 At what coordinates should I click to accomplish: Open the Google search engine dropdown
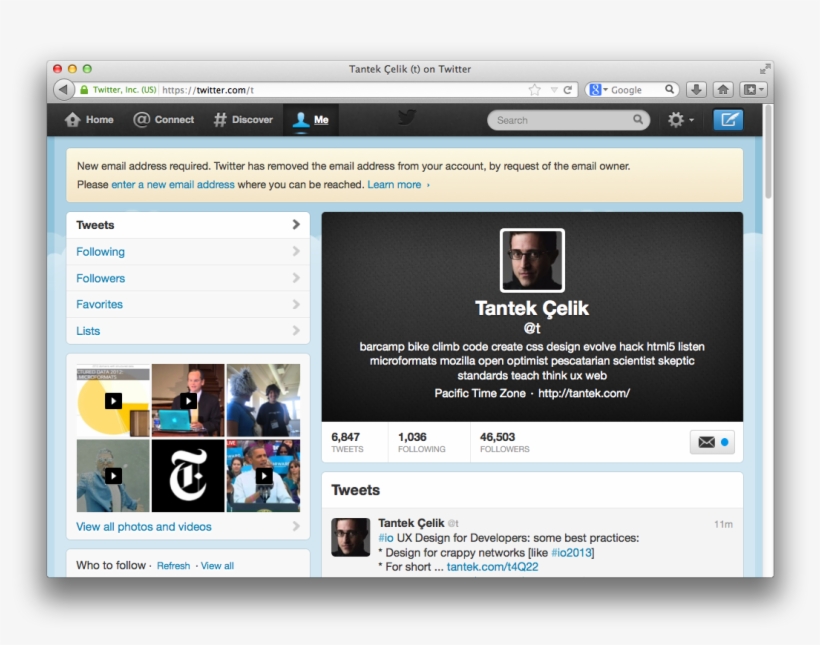pos(598,90)
